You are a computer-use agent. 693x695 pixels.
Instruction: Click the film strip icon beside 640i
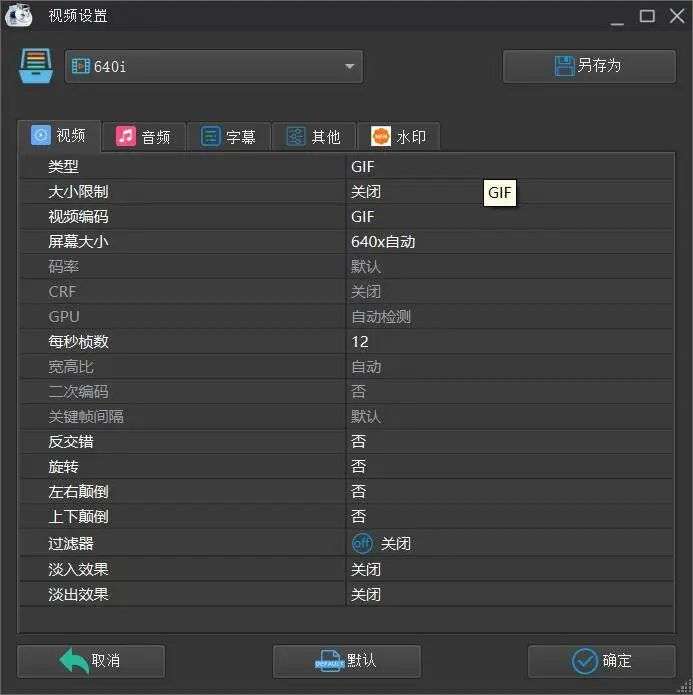pyautogui.click(x=81, y=66)
